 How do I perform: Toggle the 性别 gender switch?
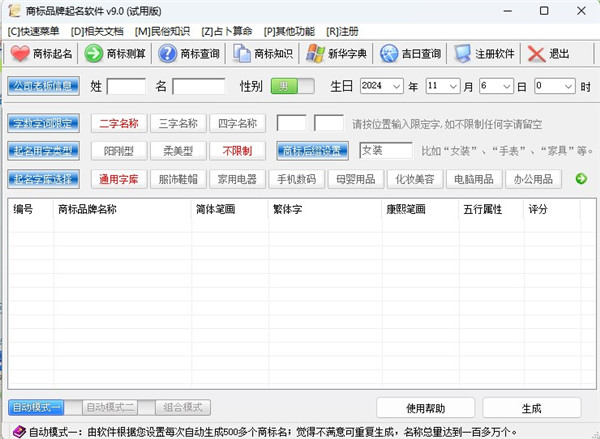pyautogui.click(x=293, y=86)
